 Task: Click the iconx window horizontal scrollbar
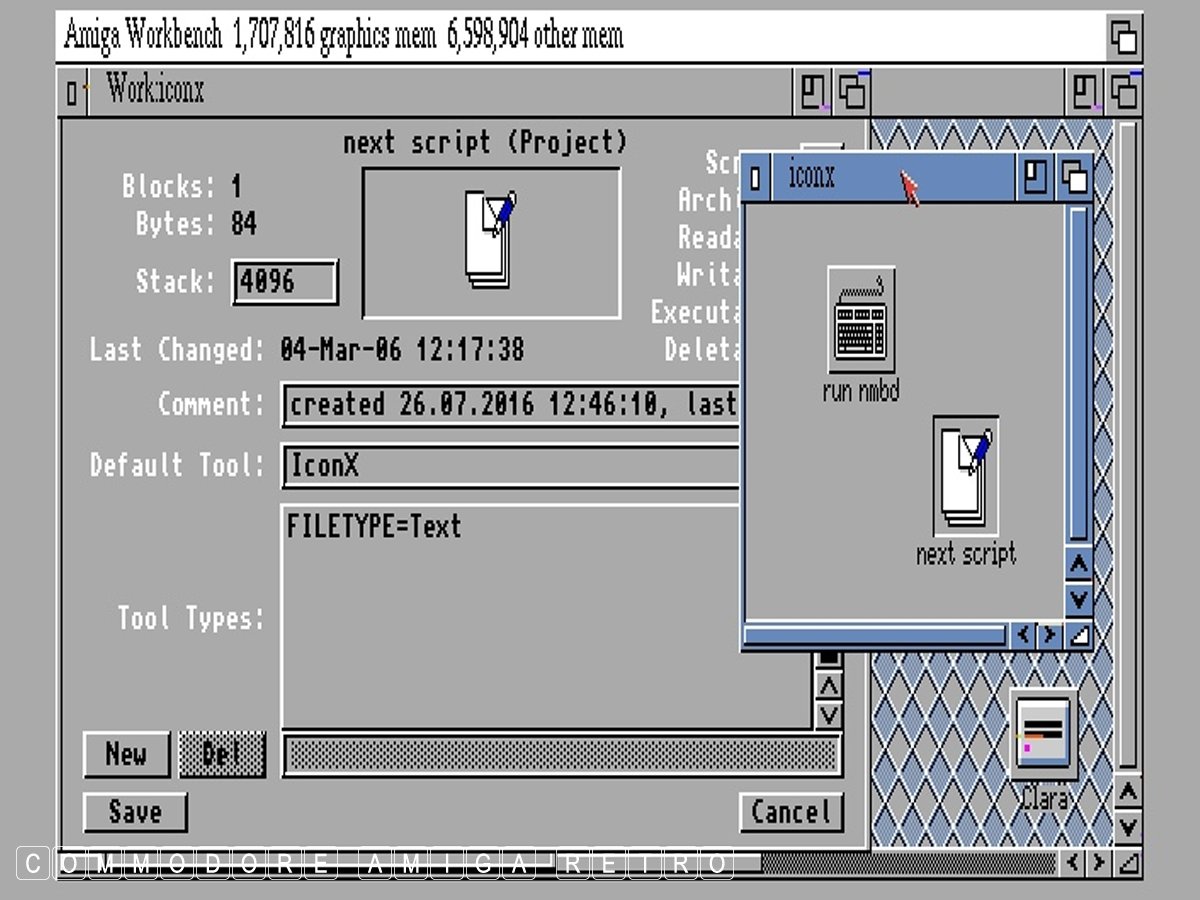875,635
